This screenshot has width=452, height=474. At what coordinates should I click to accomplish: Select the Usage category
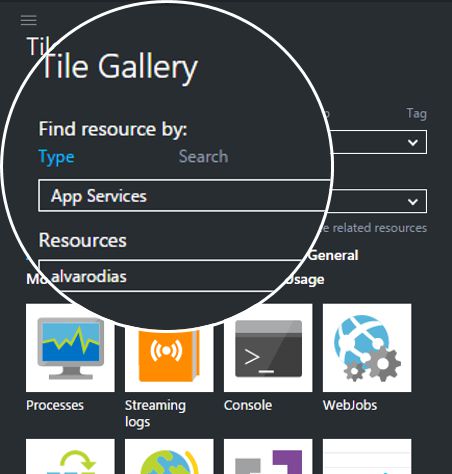coord(305,279)
